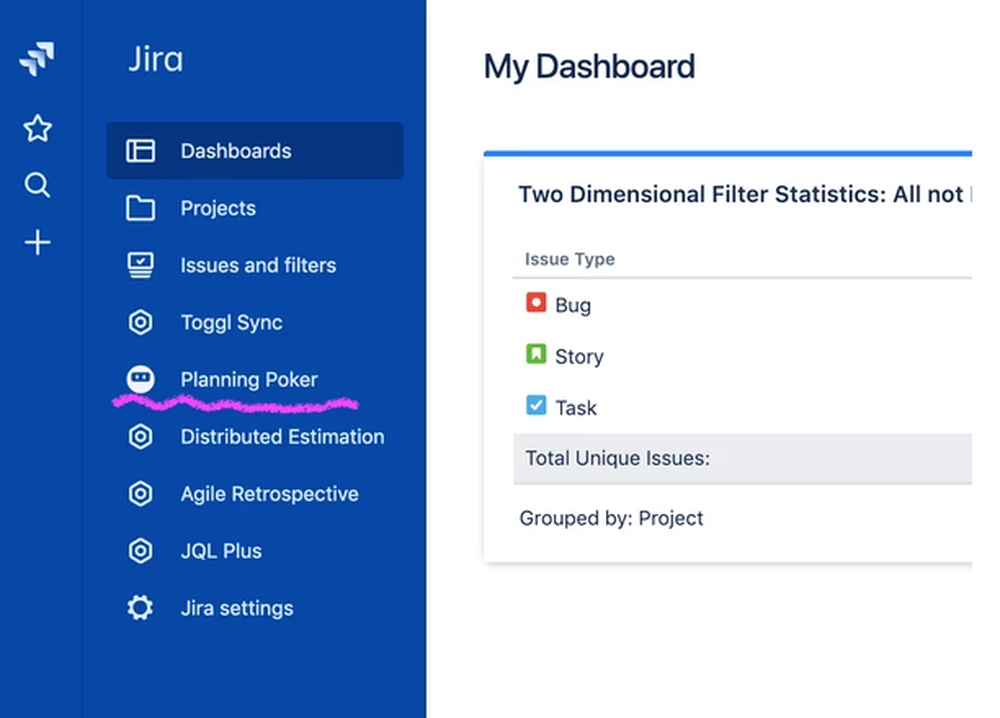Image resolution: width=1000 pixels, height=718 pixels.
Task: Click the Jira settings gear icon
Action: pos(140,608)
